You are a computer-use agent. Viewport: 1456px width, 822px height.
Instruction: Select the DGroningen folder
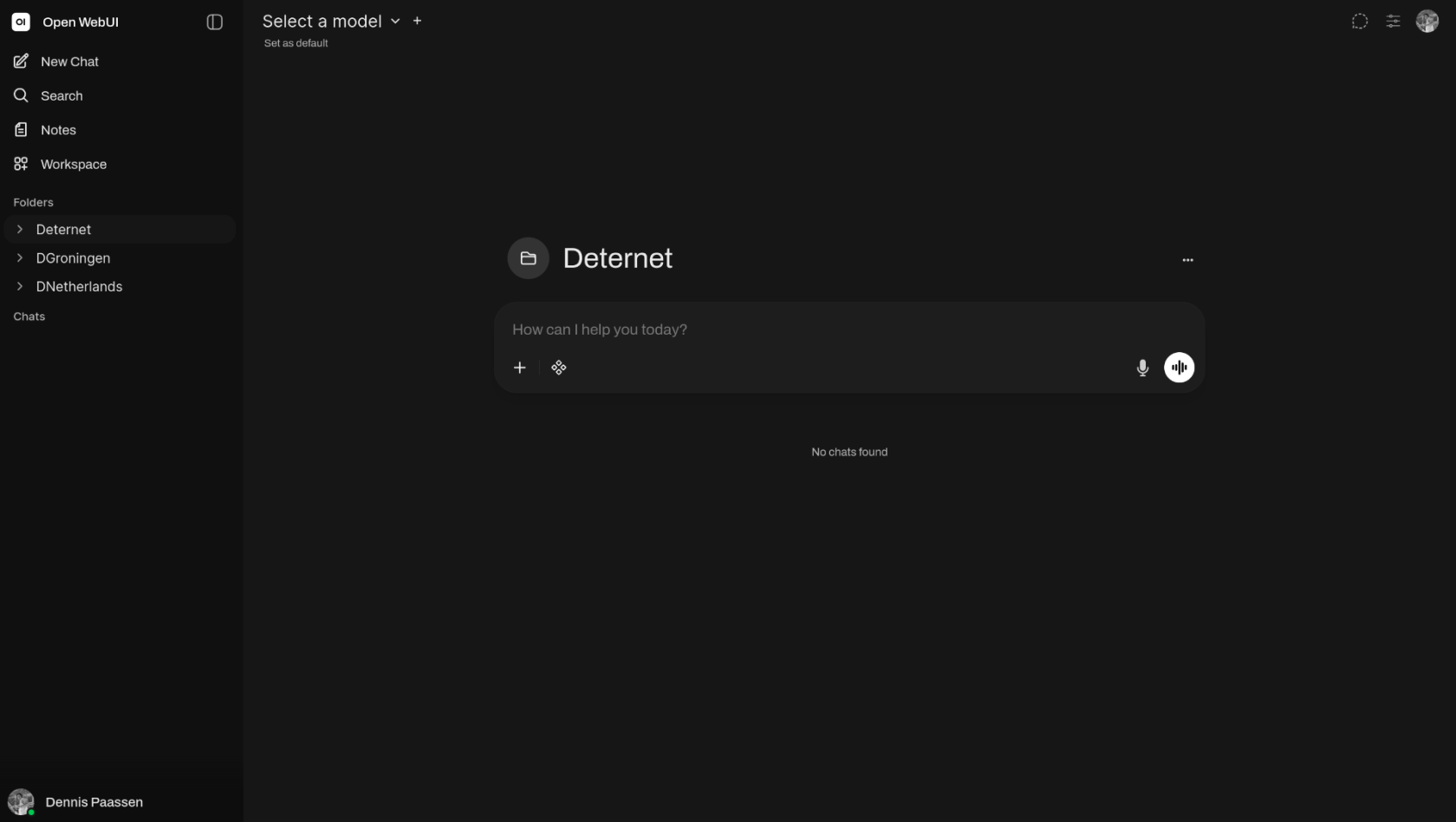click(x=73, y=258)
